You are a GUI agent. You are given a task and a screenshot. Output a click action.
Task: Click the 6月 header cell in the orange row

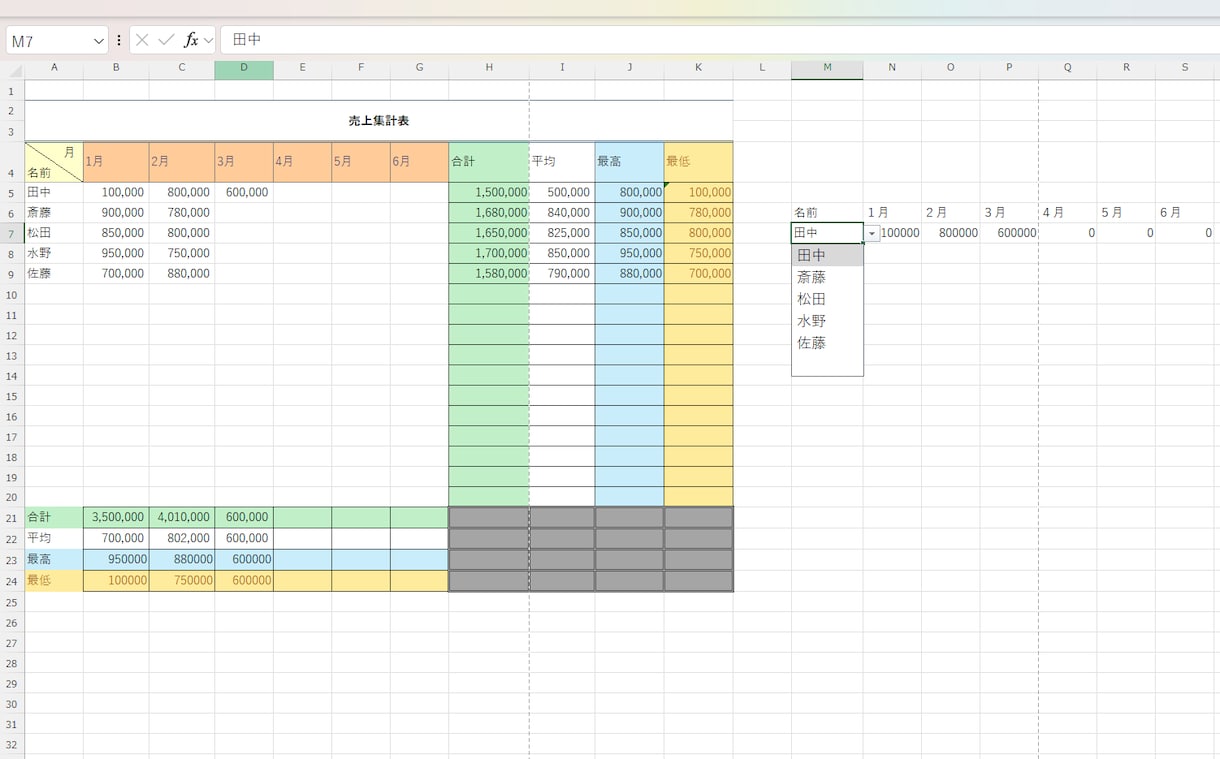tap(420, 161)
